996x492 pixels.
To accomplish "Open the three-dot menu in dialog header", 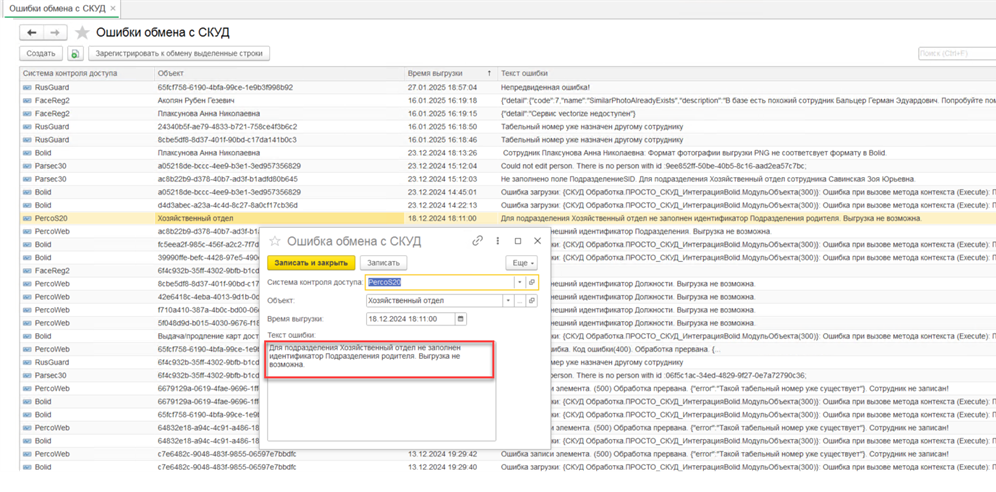I will pyautogui.click(x=498, y=241).
